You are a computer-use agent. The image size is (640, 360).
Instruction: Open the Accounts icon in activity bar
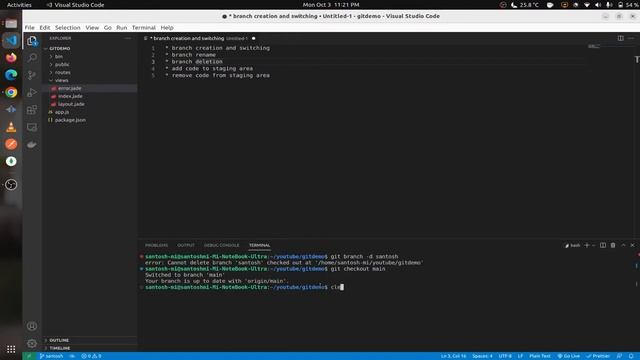tap(32, 326)
